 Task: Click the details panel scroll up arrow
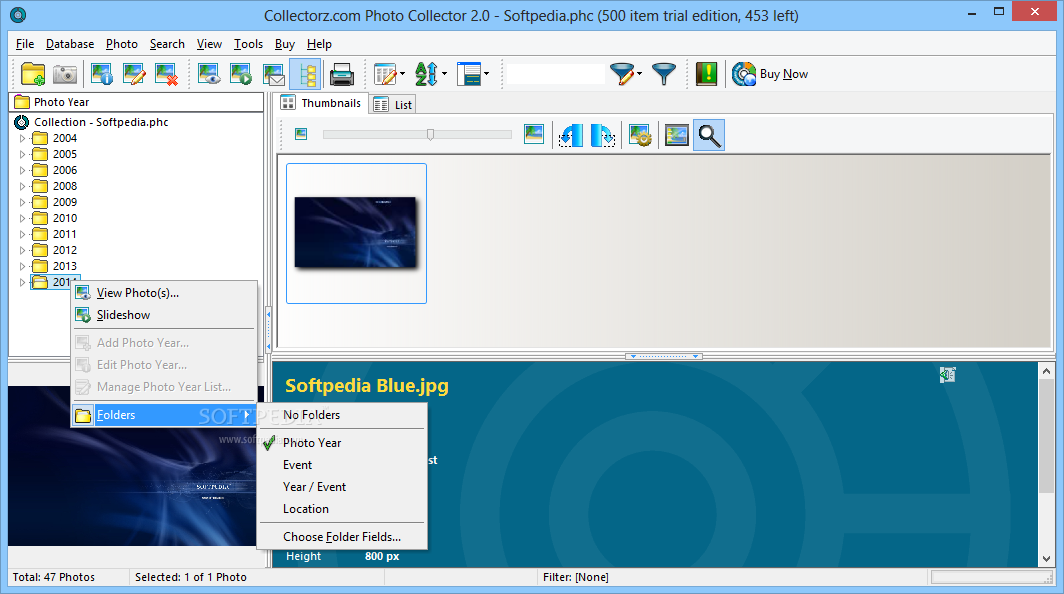1046,371
